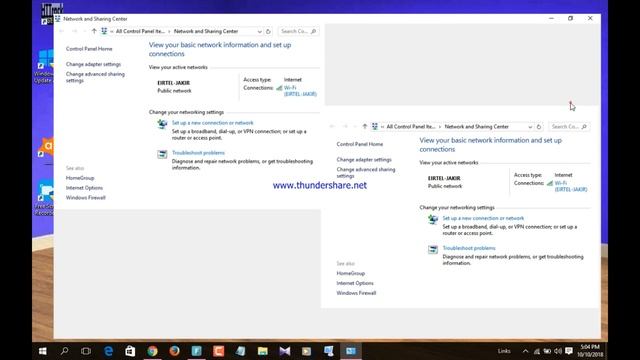The width and height of the screenshot is (640, 360).
Task: Click the network icon in the right duplicate address bar
Action: point(375,127)
